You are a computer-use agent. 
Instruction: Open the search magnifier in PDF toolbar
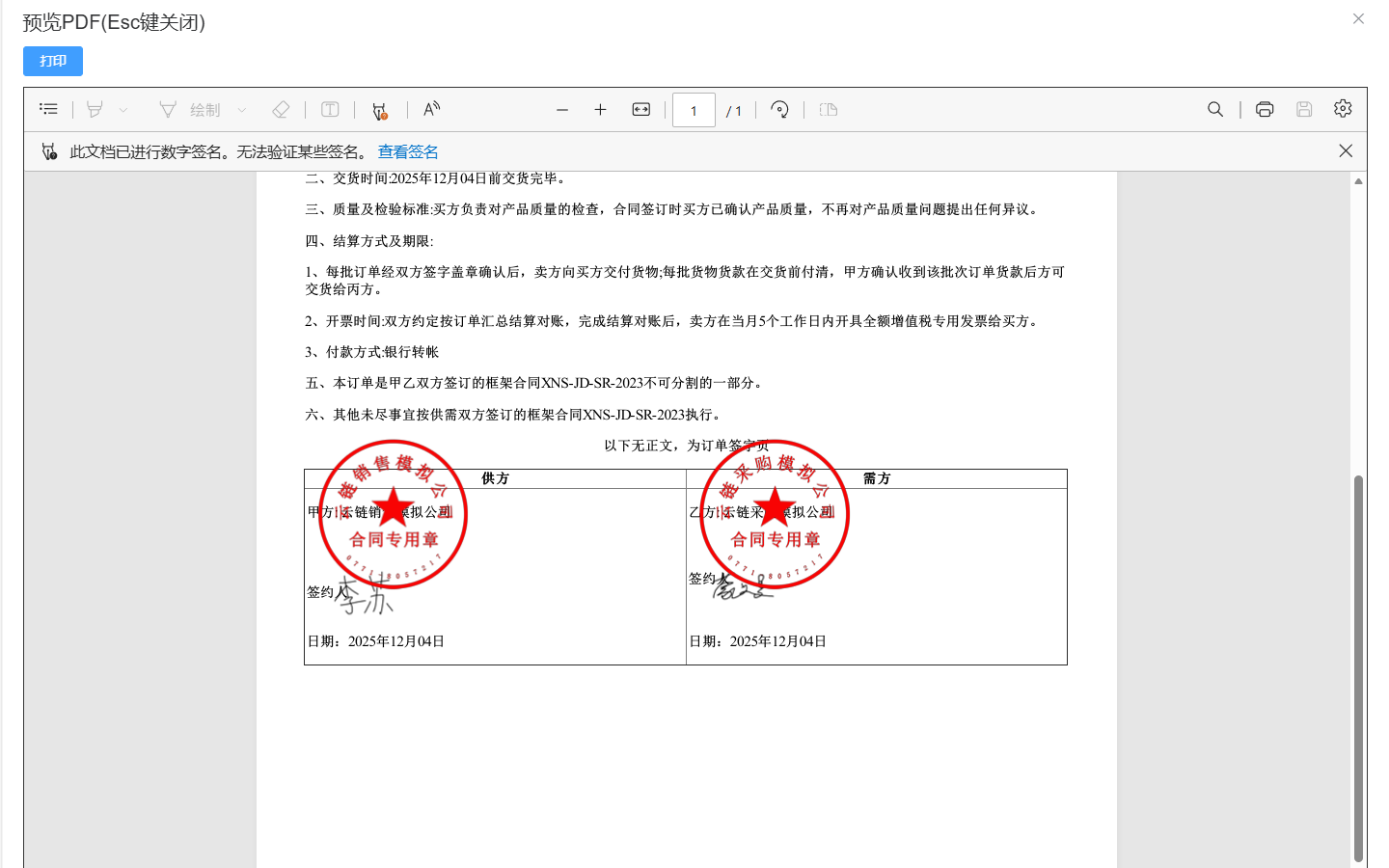[x=1215, y=110]
